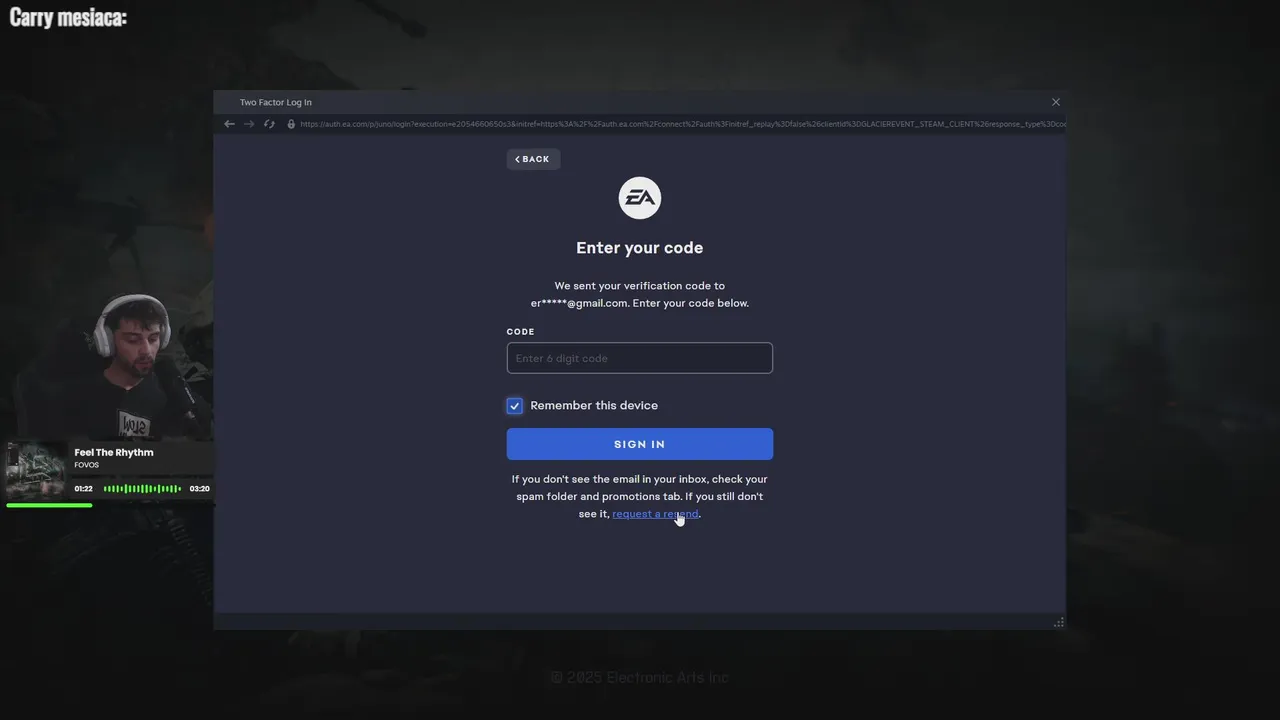Reload the login page
This screenshot has height=720, width=1280.
[x=269, y=124]
